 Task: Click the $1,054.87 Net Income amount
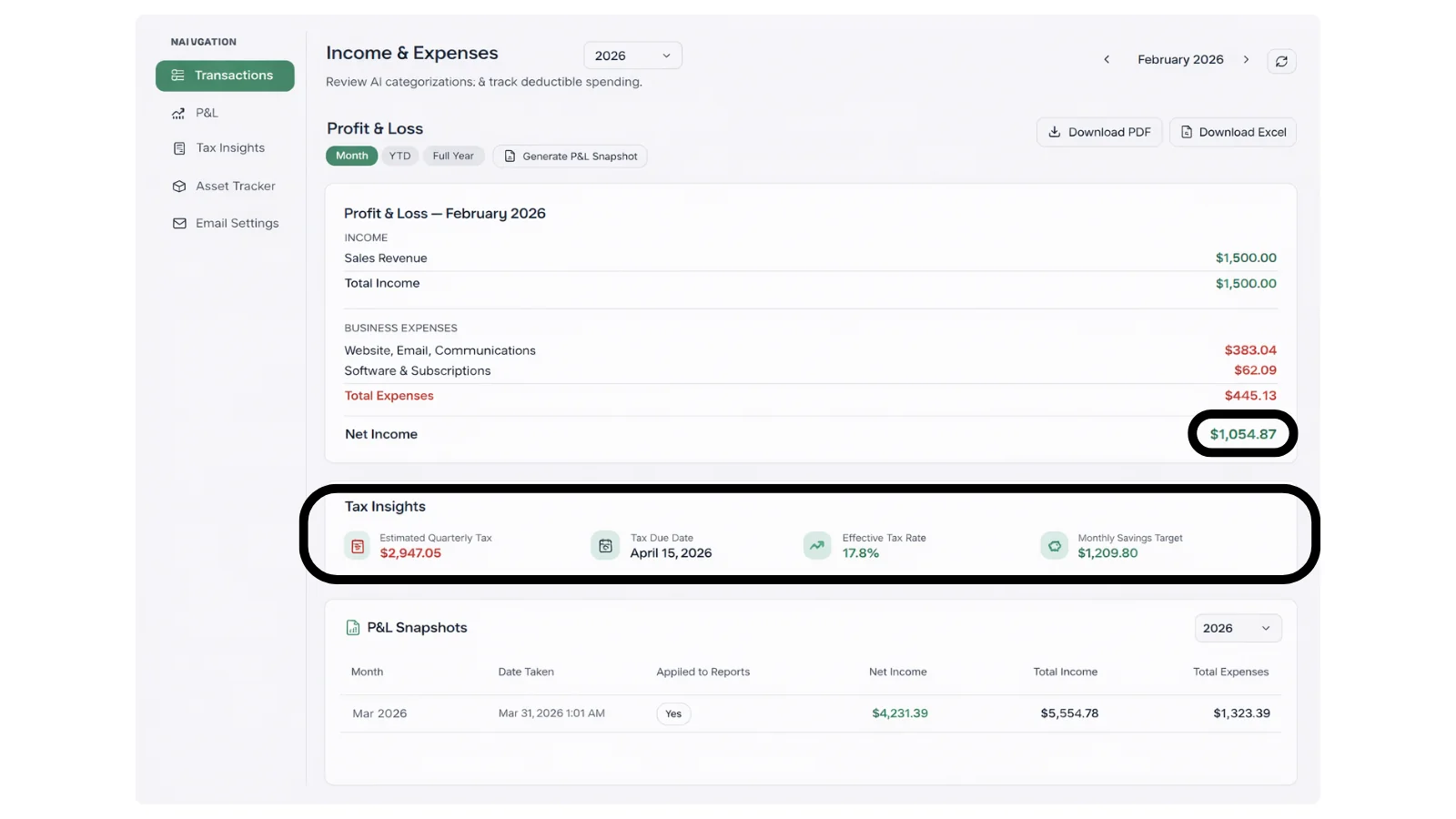pos(1243,434)
